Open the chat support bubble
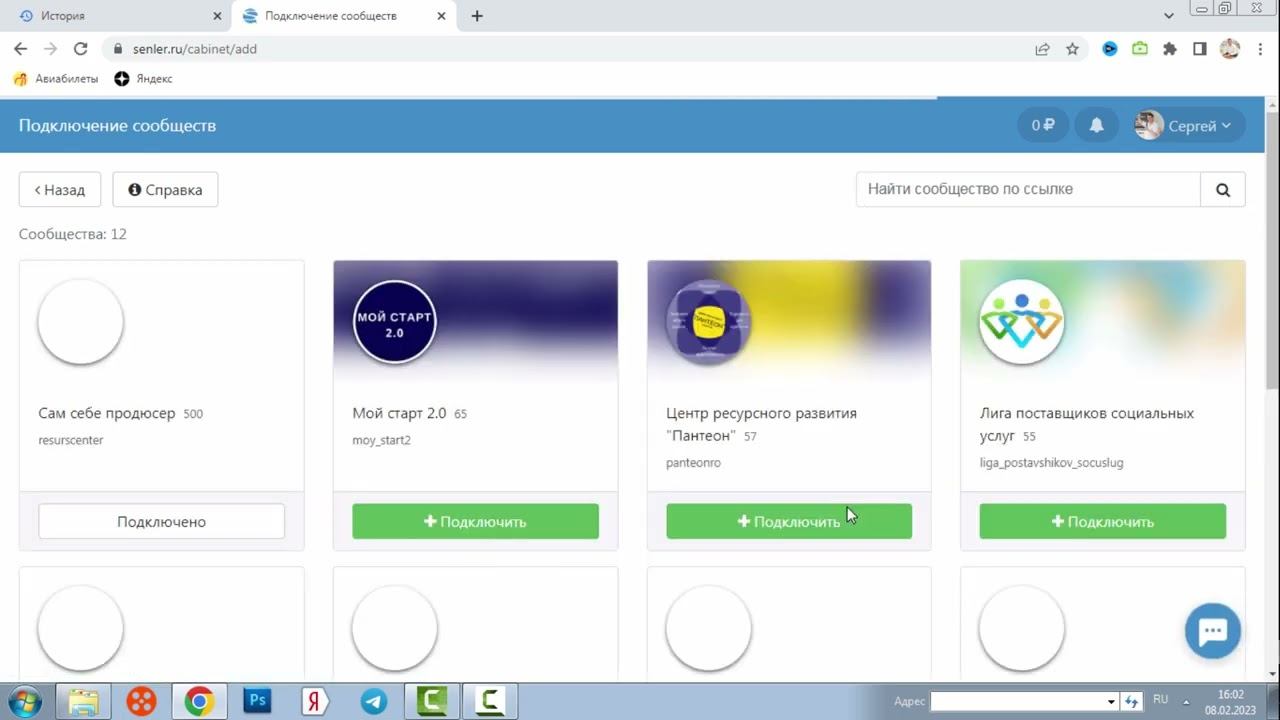Image resolution: width=1280 pixels, height=720 pixels. pyautogui.click(x=1213, y=631)
